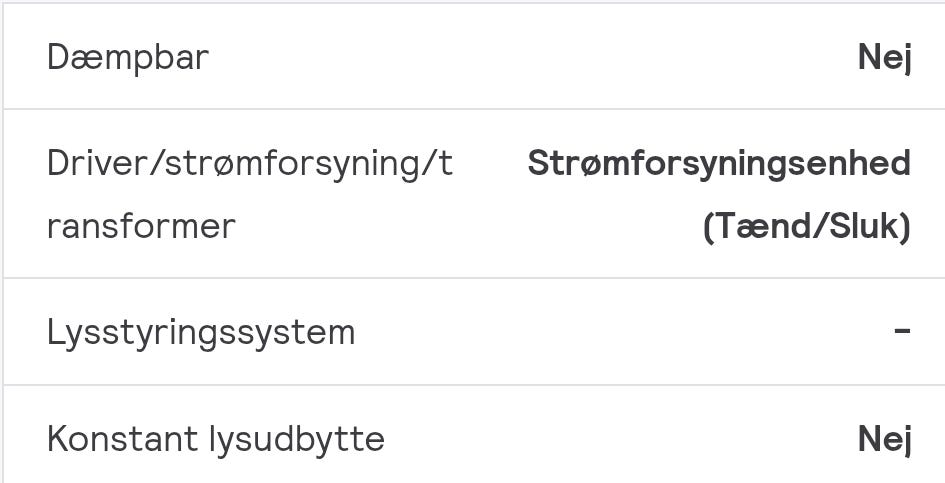Click the empty space between Lysstyringssystem and dash
The width and height of the screenshot is (945, 483).
coord(625,332)
